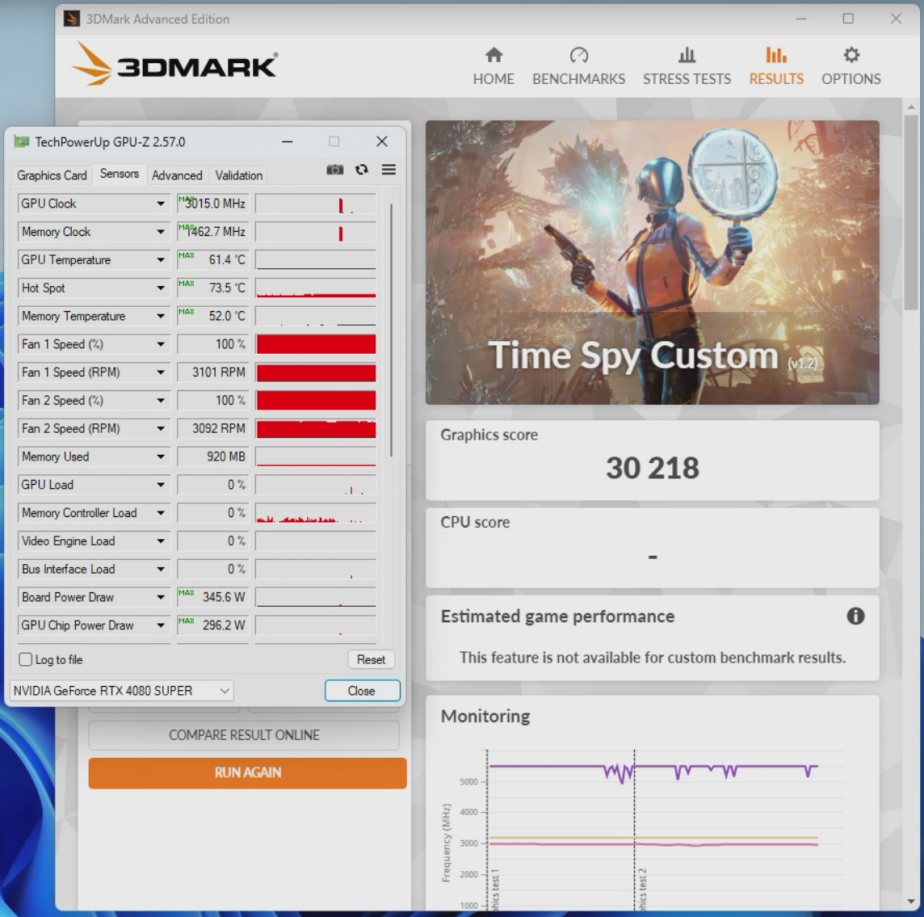Enable the Log to file checkbox
Viewport: 924px width, 917px height.
pyautogui.click(x=26, y=660)
